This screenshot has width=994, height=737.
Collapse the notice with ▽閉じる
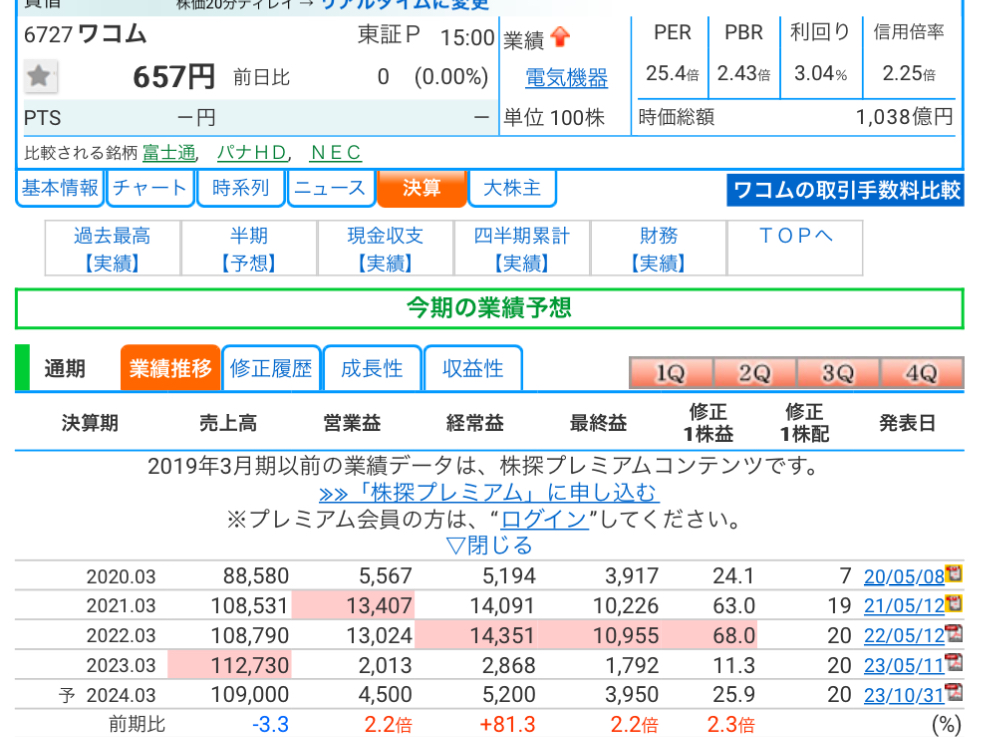(489, 546)
